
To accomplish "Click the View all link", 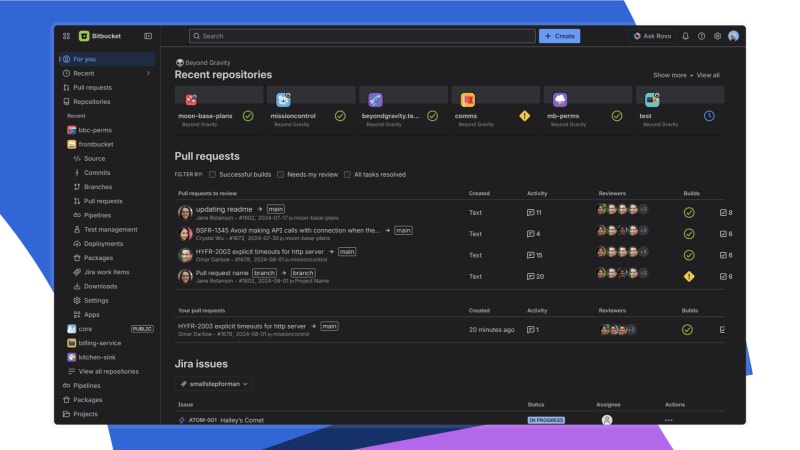I will [x=708, y=75].
